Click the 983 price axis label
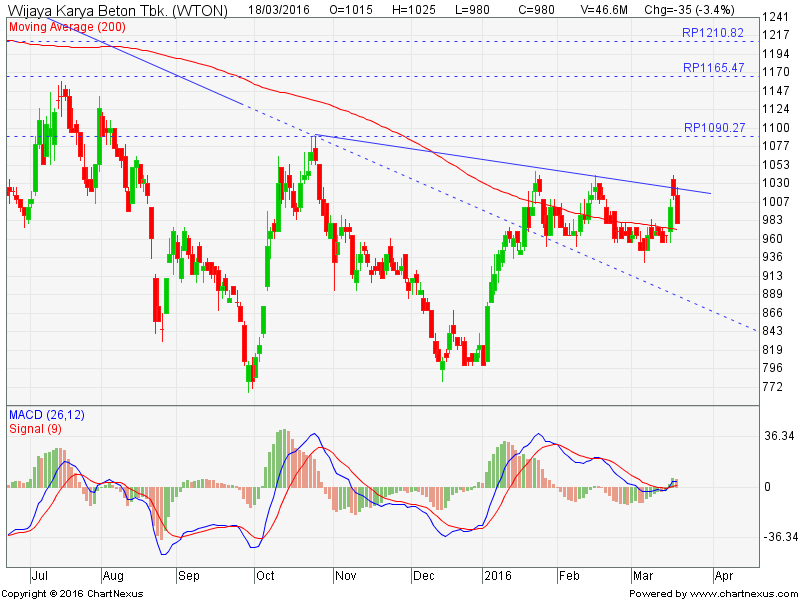 [x=772, y=220]
